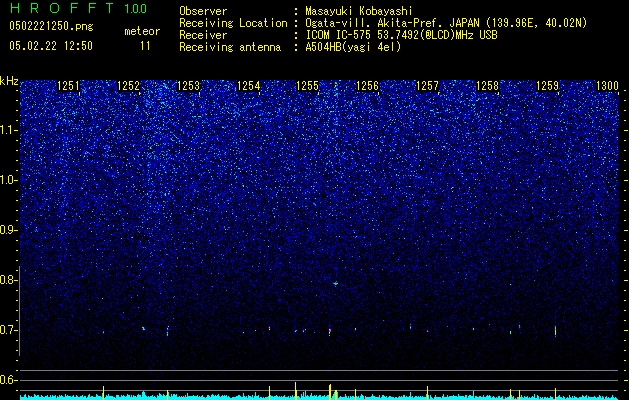Screen dimensions: 629x400
Task: Click the 1256 time marker
Action: coord(367,86)
